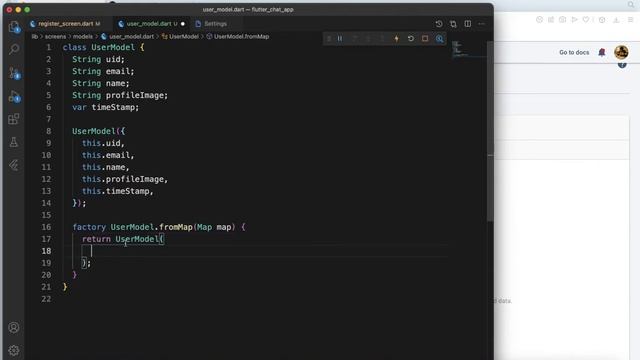Grab the debug toolbar drag handle
The height and width of the screenshot is (360, 640).
coord(329,39)
